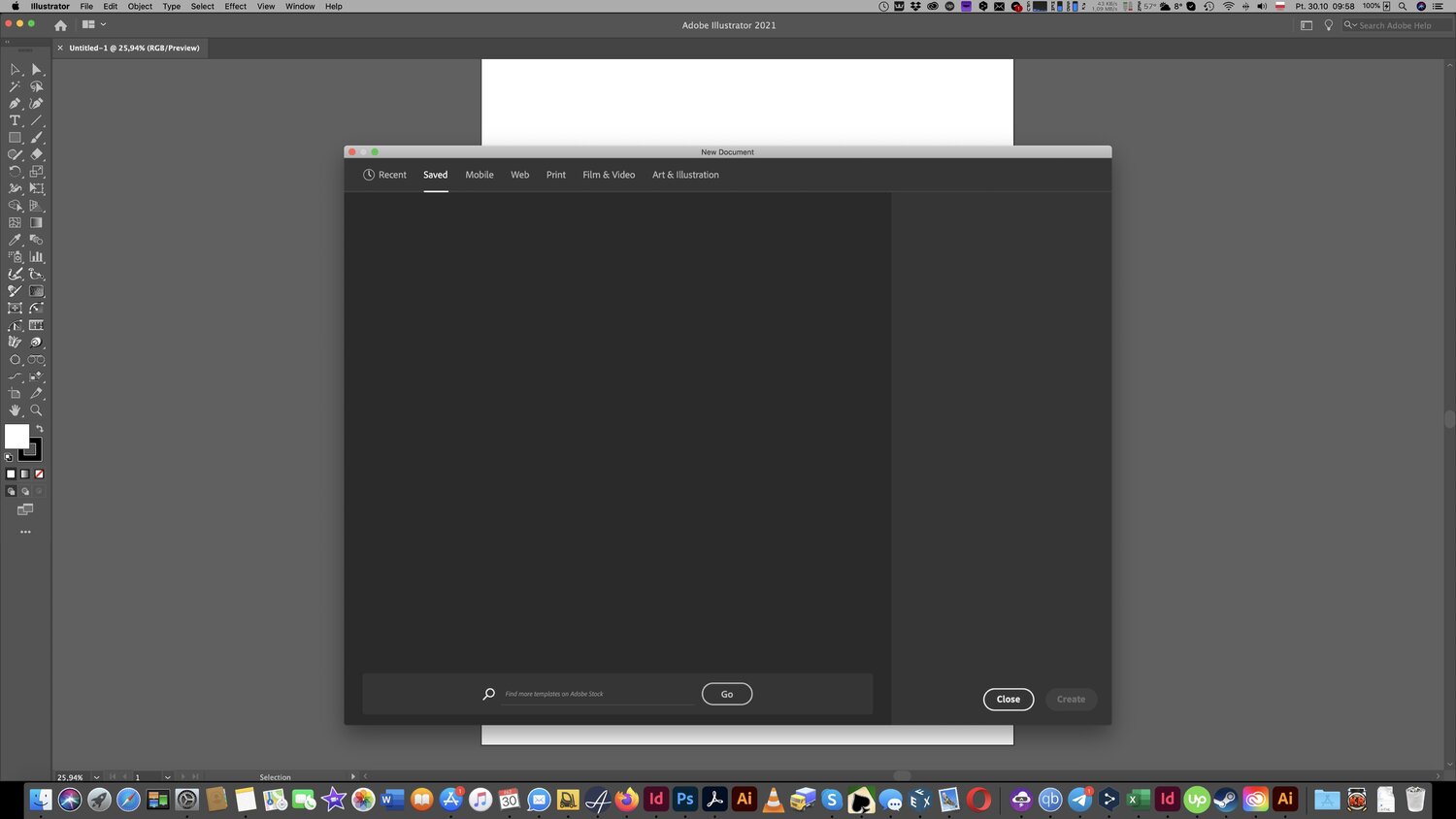Select the Zoom tool

tap(37, 410)
